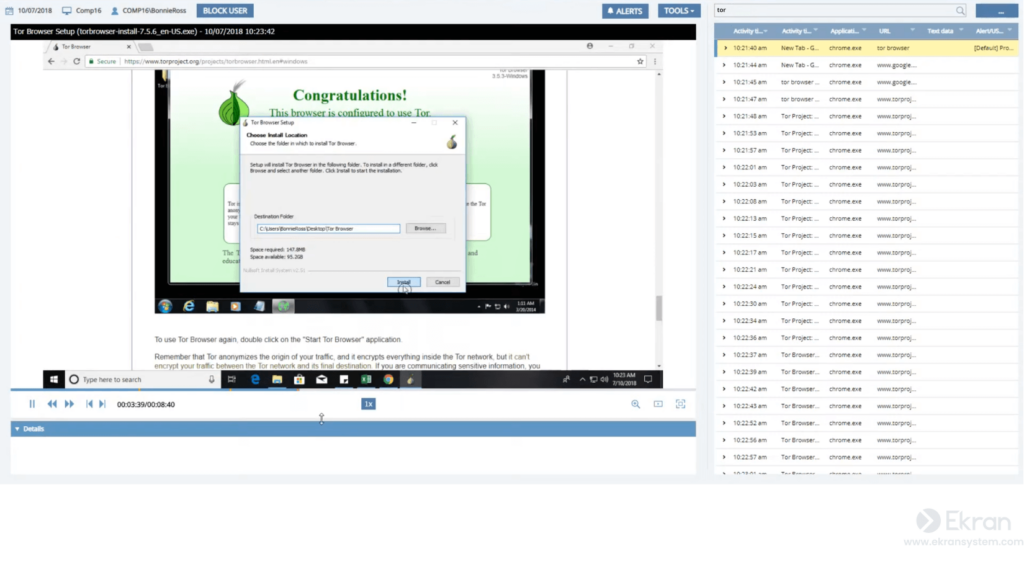1024x572 pixels.
Task: Click the Mail icon in recorded taskbar
Action: pyautogui.click(x=321, y=379)
